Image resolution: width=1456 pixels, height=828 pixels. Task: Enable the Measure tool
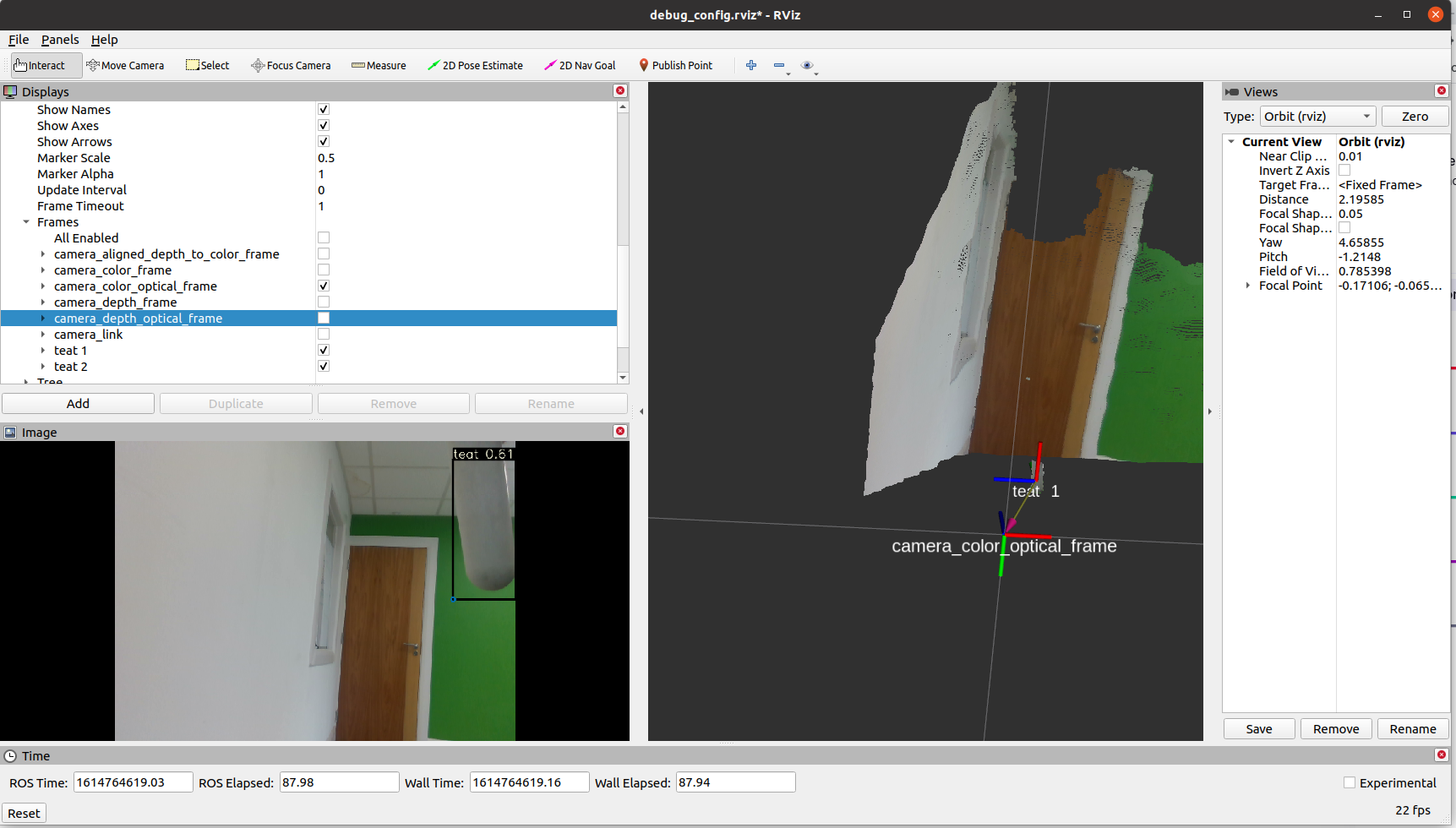pos(379,65)
